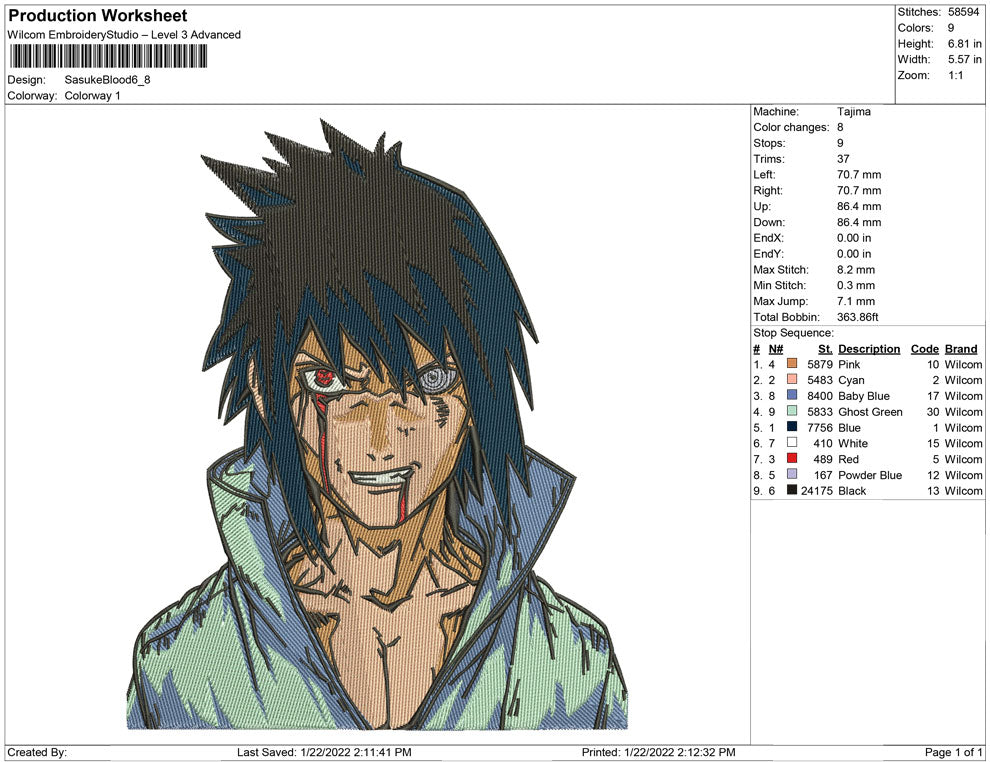Screen dimensions: 990x762
Task: Click the Pink color swatch in stop sequence
Action: (x=792, y=364)
